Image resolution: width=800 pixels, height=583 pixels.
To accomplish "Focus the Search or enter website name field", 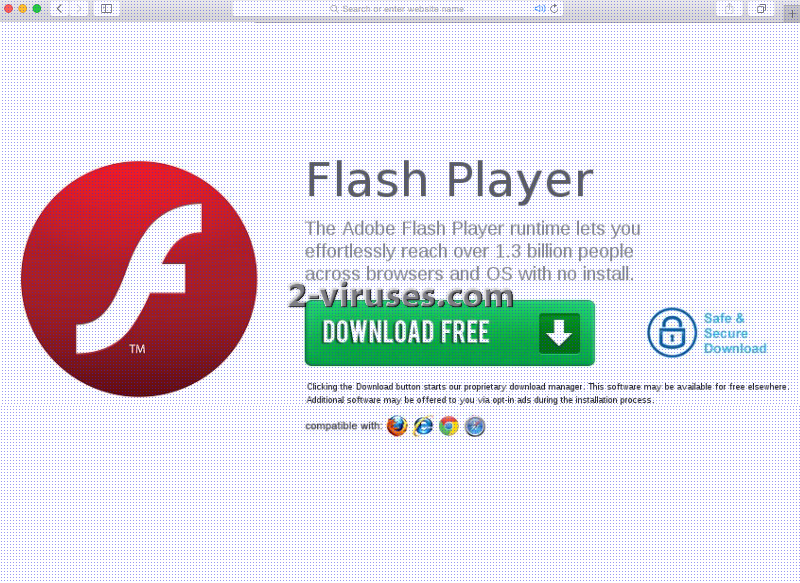I will (x=398, y=9).
